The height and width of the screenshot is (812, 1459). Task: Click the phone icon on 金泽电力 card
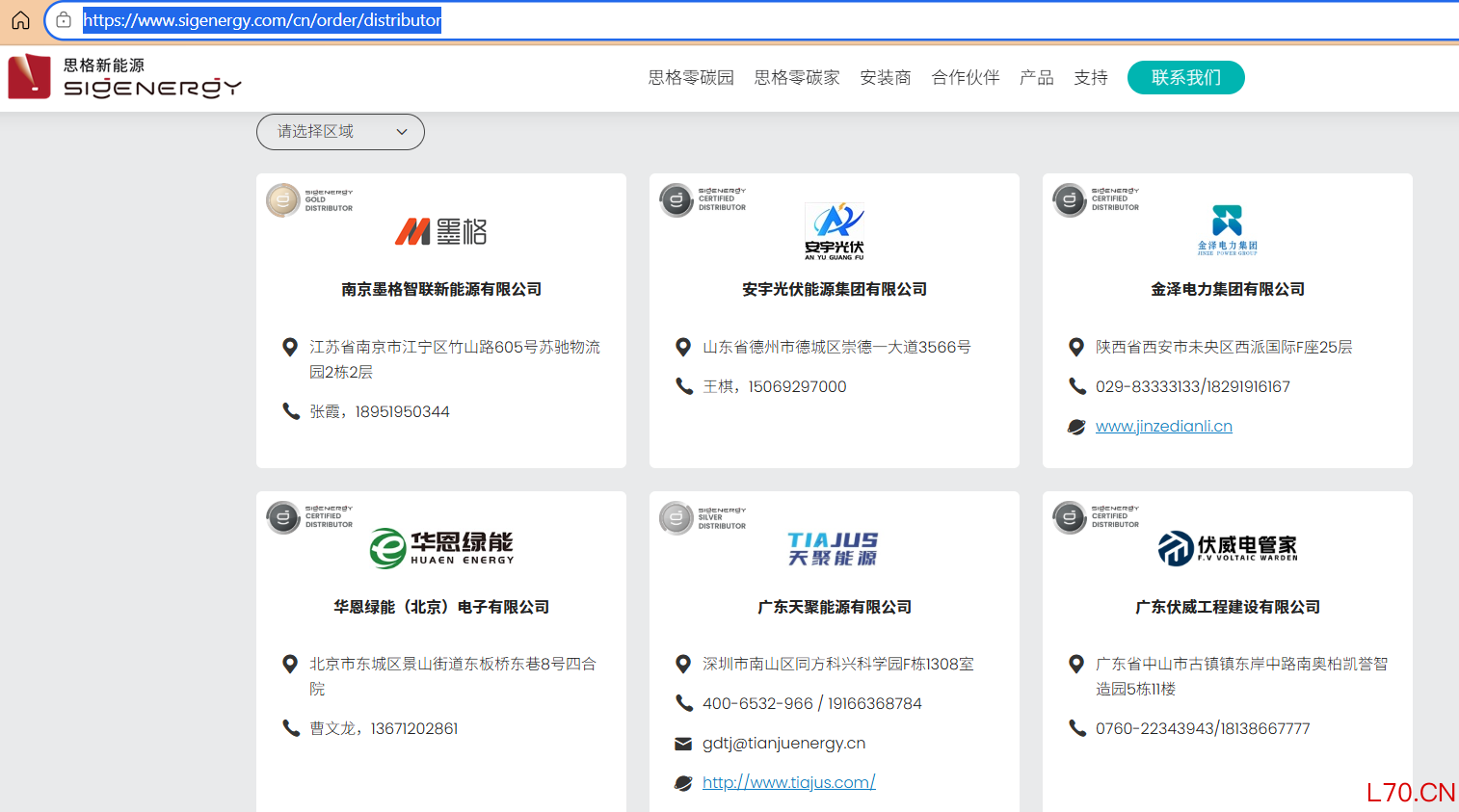pyautogui.click(x=1077, y=386)
